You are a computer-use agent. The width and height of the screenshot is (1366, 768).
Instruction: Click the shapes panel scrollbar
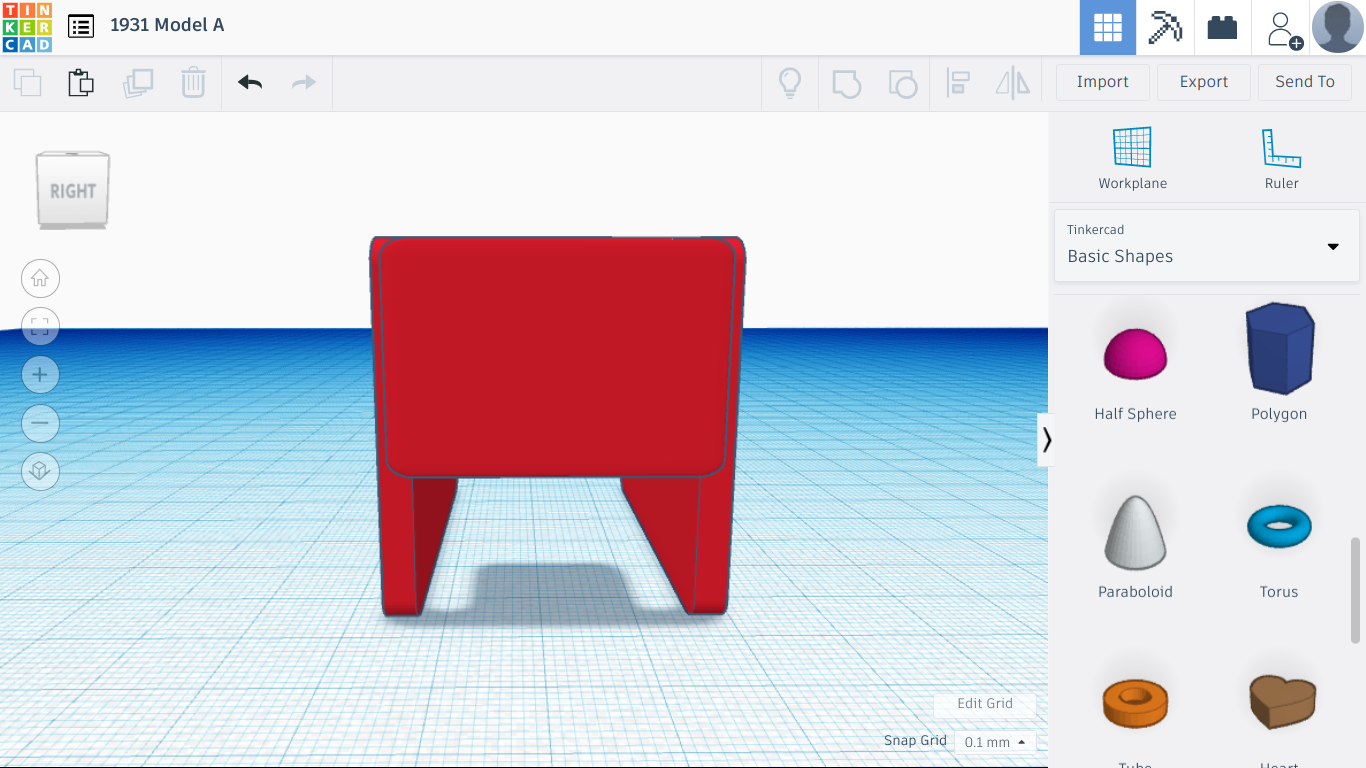click(x=1355, y=590)
